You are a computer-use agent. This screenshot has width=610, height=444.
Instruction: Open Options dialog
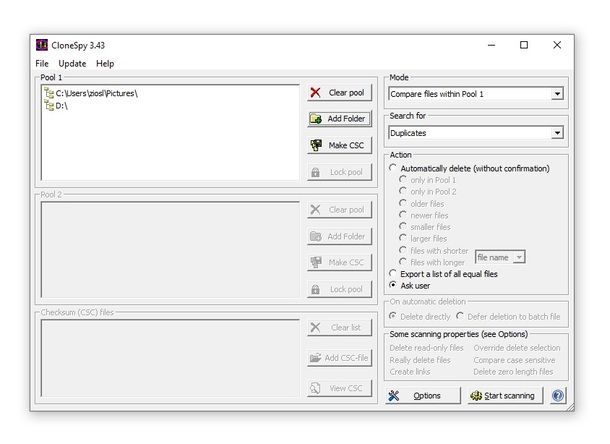(423, 396)
